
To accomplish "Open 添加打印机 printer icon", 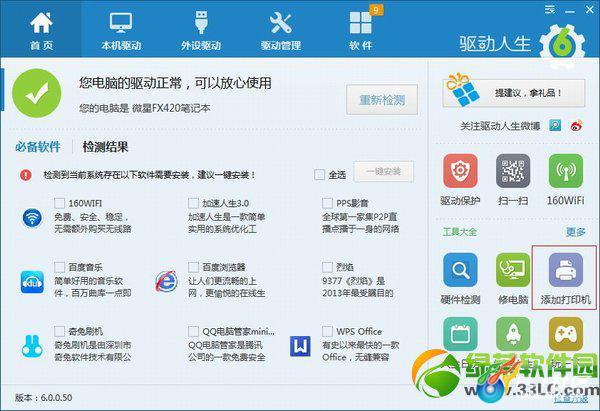I will [566, 270].
